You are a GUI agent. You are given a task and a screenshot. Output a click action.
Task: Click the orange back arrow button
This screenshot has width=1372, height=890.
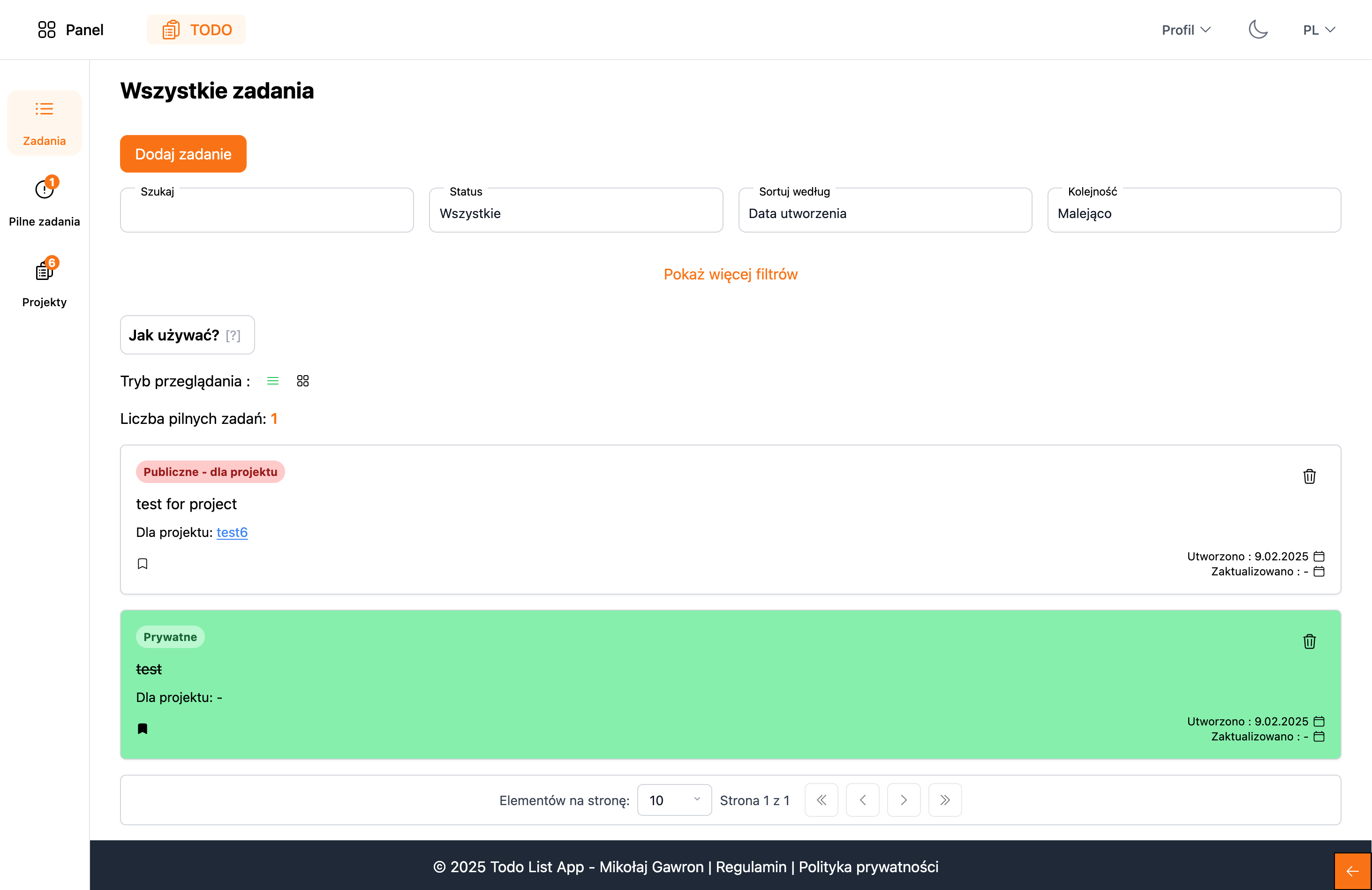(x=1352, y=871)
